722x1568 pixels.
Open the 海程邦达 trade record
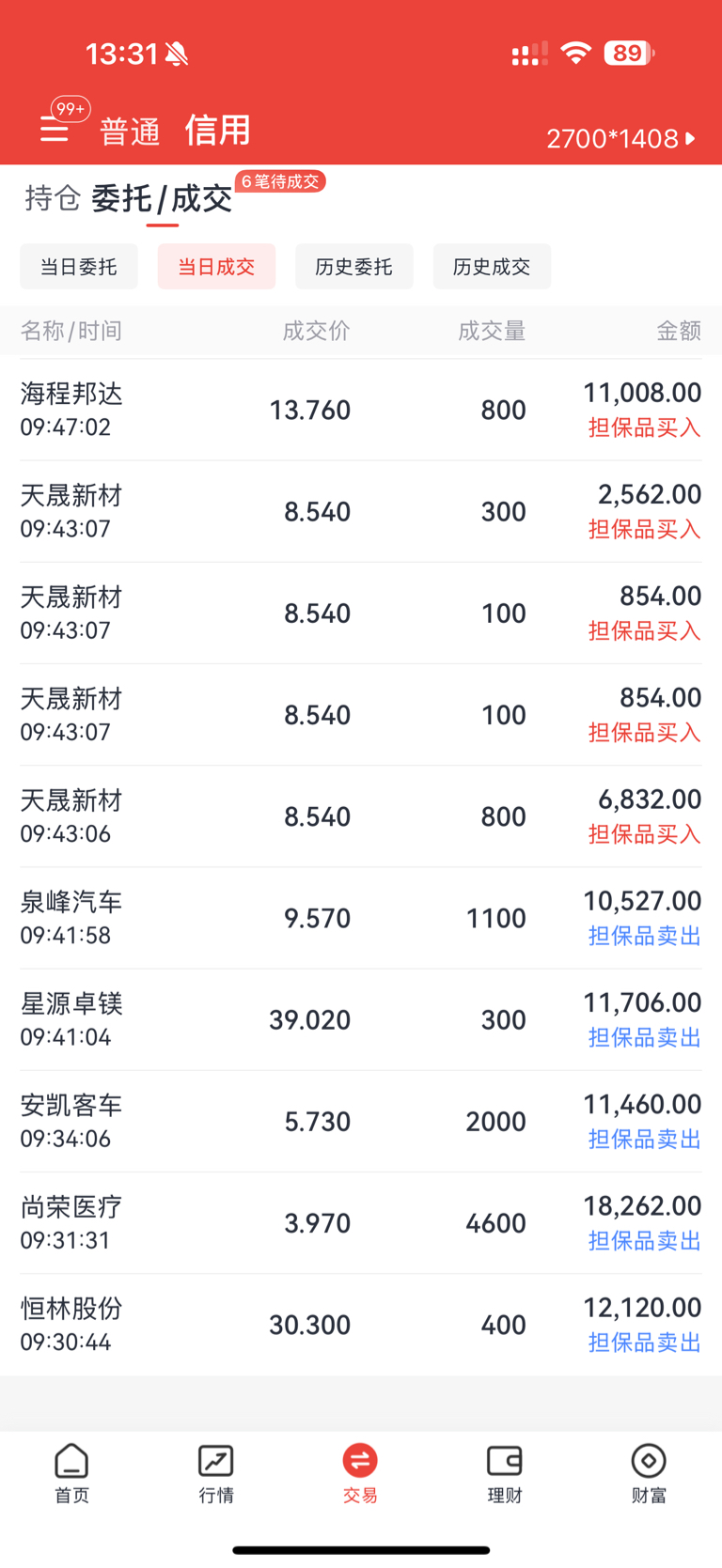361,410
